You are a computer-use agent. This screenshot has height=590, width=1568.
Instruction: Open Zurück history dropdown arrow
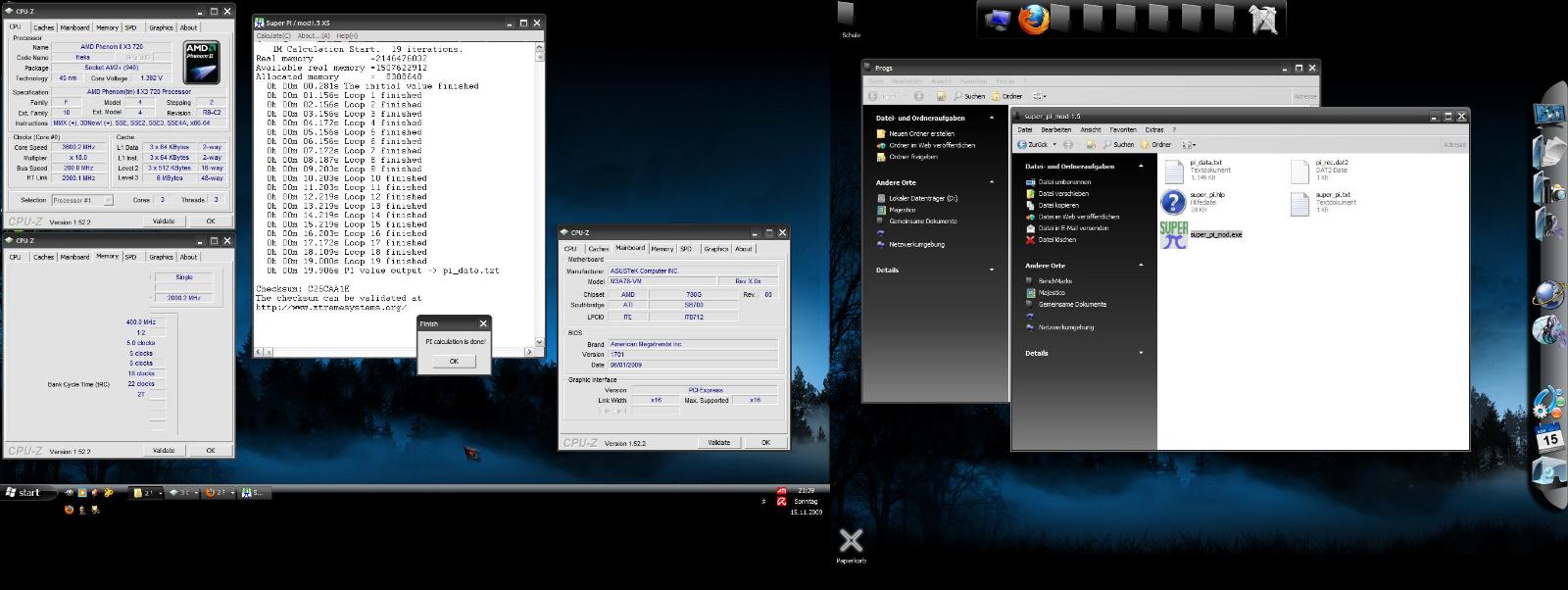pyautogui.click(x=1055, y=144)
